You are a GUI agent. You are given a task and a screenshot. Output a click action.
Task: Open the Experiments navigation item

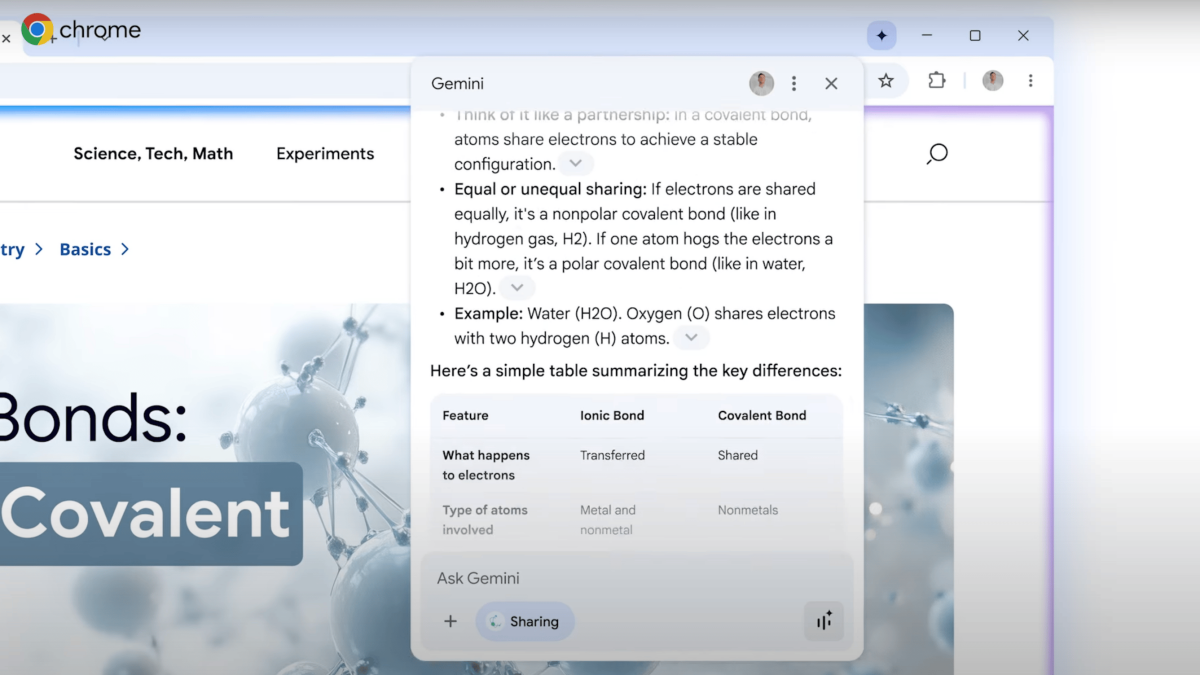click(x=325, y=154)
